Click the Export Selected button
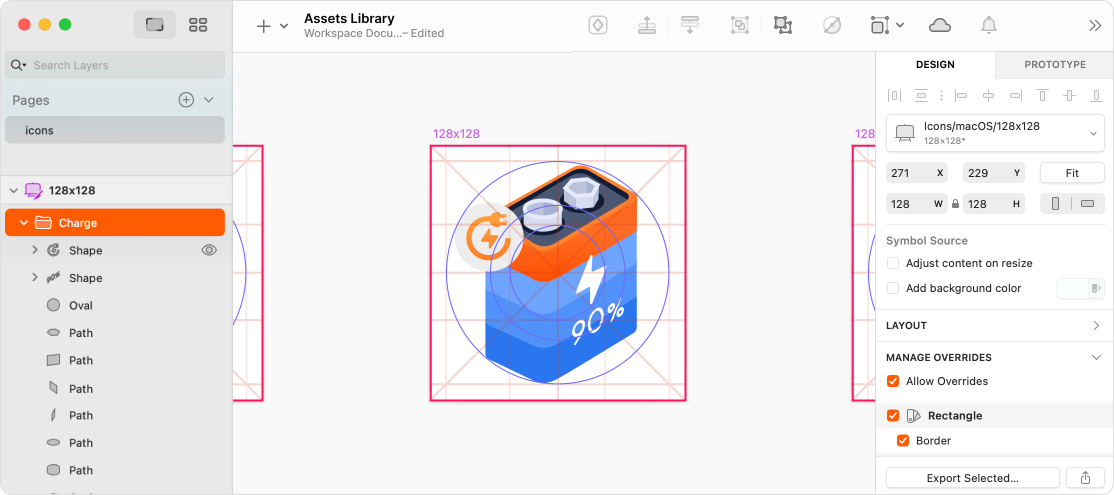1114x495 pixels. tap(973, 478)
